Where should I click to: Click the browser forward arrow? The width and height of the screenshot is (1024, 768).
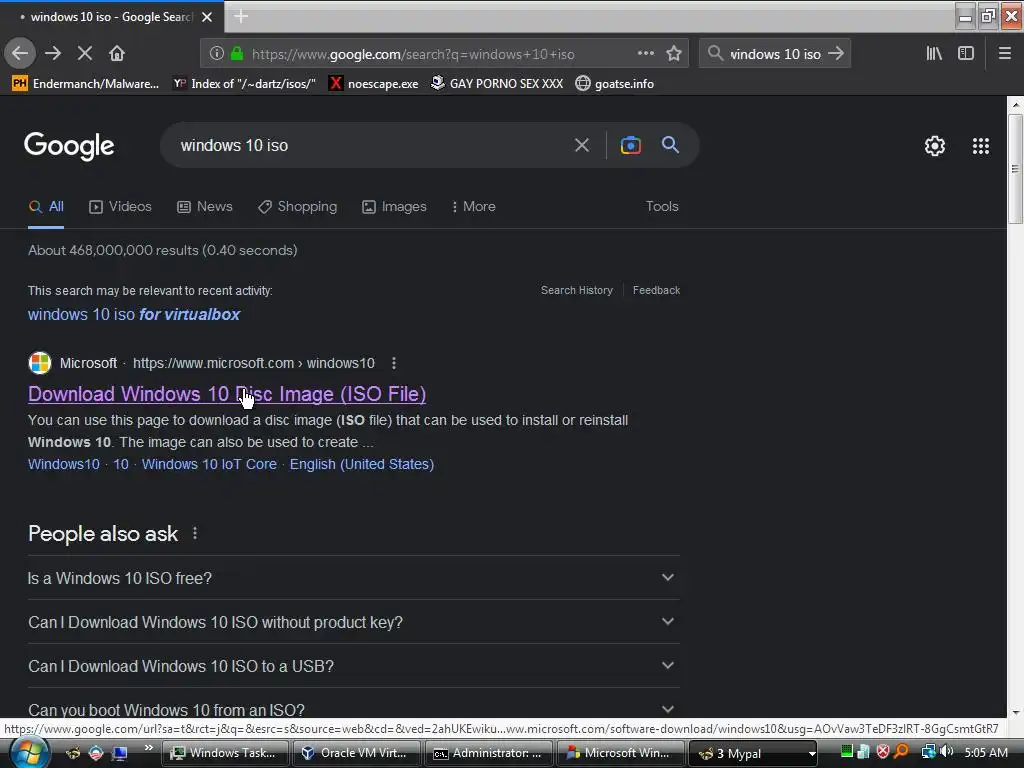(x=53, y=54)
